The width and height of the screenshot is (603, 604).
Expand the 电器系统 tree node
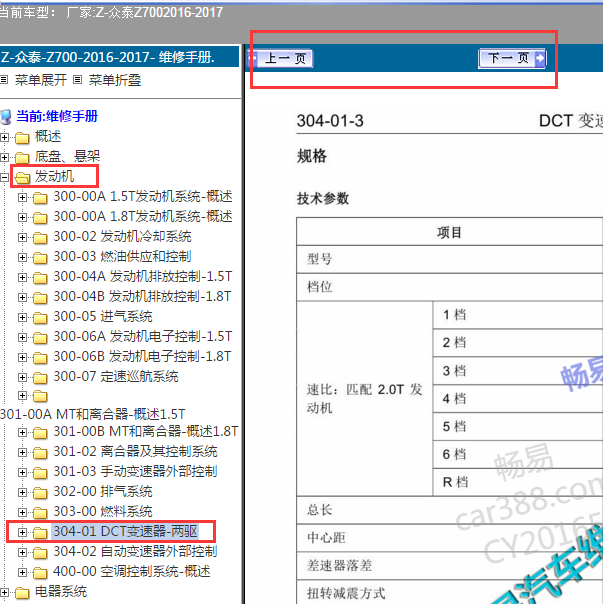4,592
